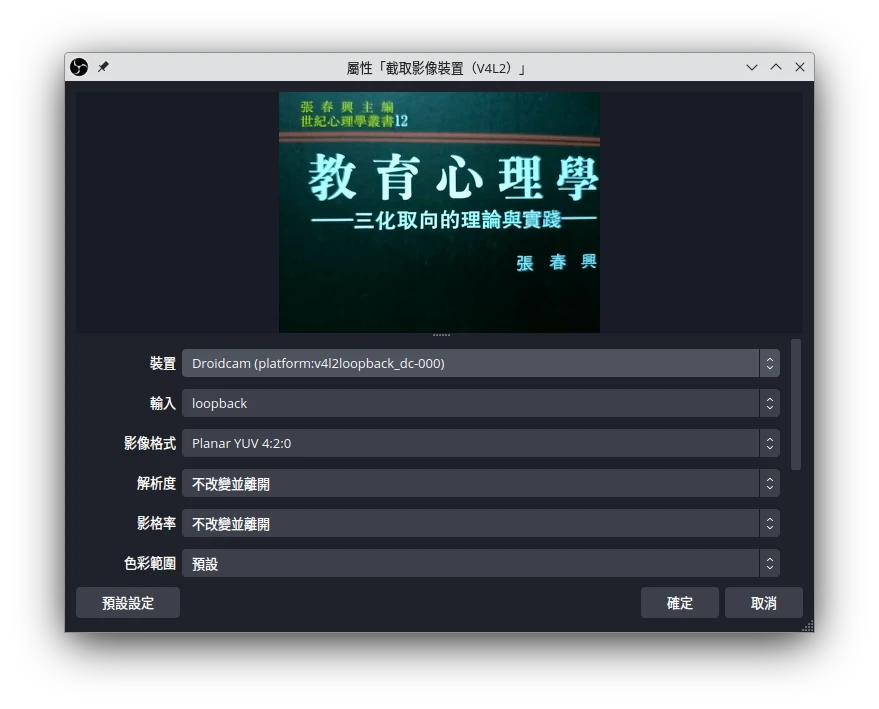Image resolution: width=879 pixels, height=709 pixels.
Task: Click the resize grip at dialog corner
Action: pos(808,626)
